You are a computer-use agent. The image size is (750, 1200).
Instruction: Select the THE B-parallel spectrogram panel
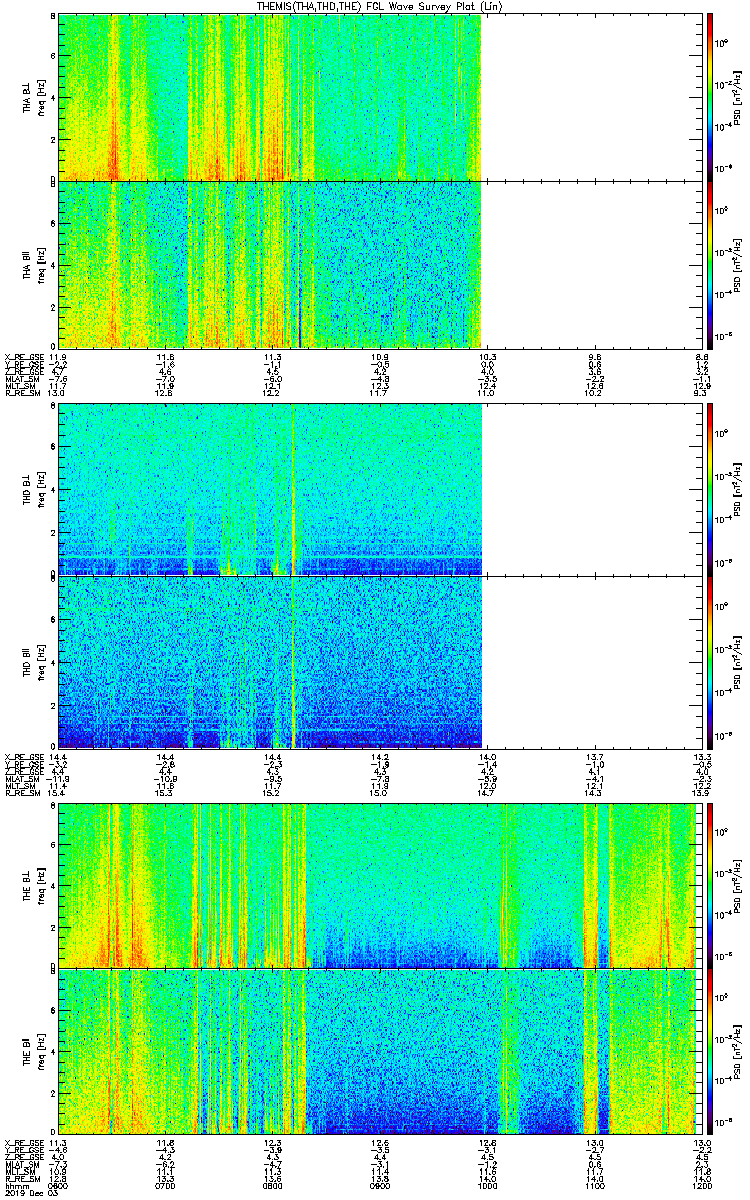pos(380,1050)
